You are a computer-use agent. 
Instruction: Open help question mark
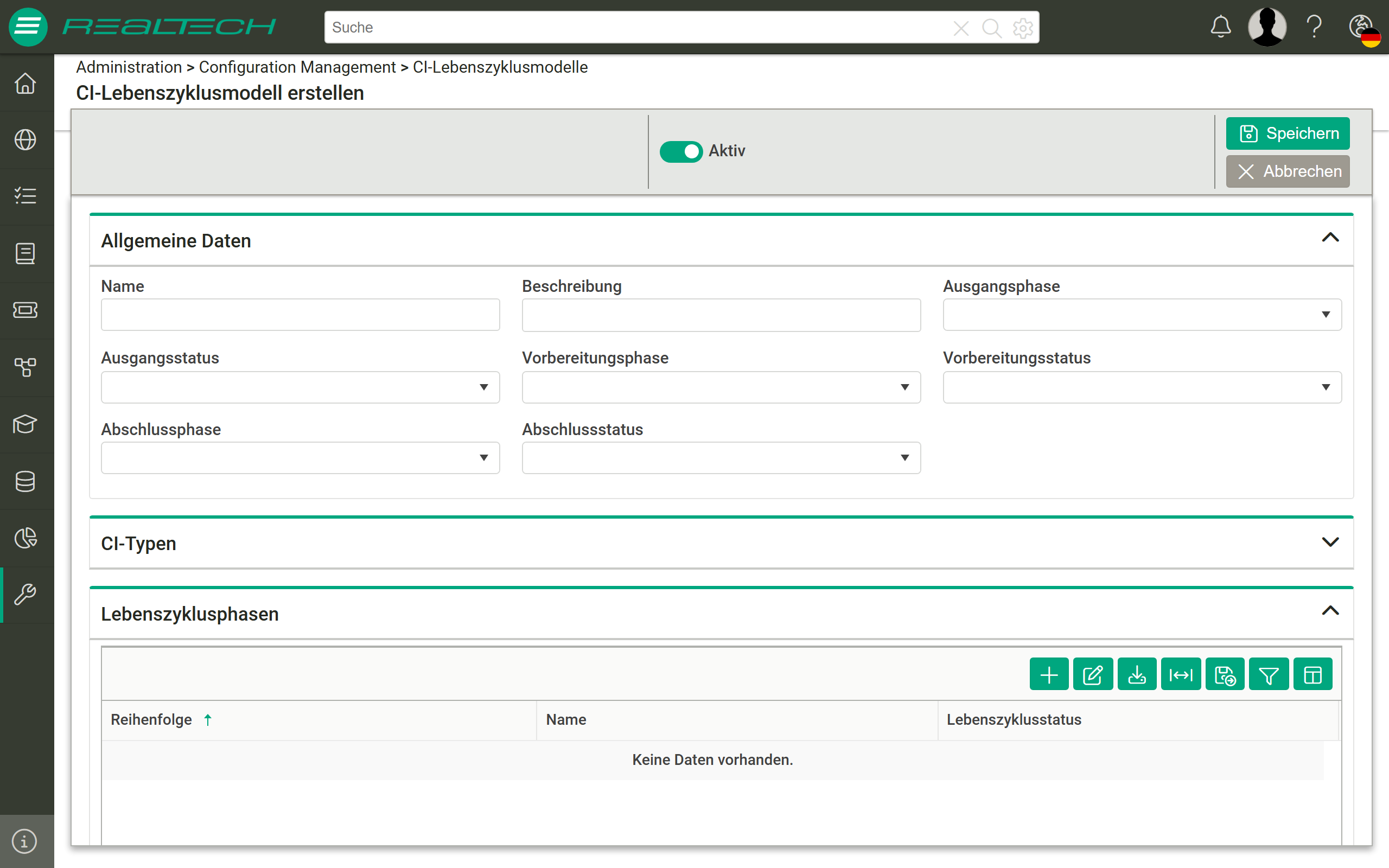tap(1314, 27)
